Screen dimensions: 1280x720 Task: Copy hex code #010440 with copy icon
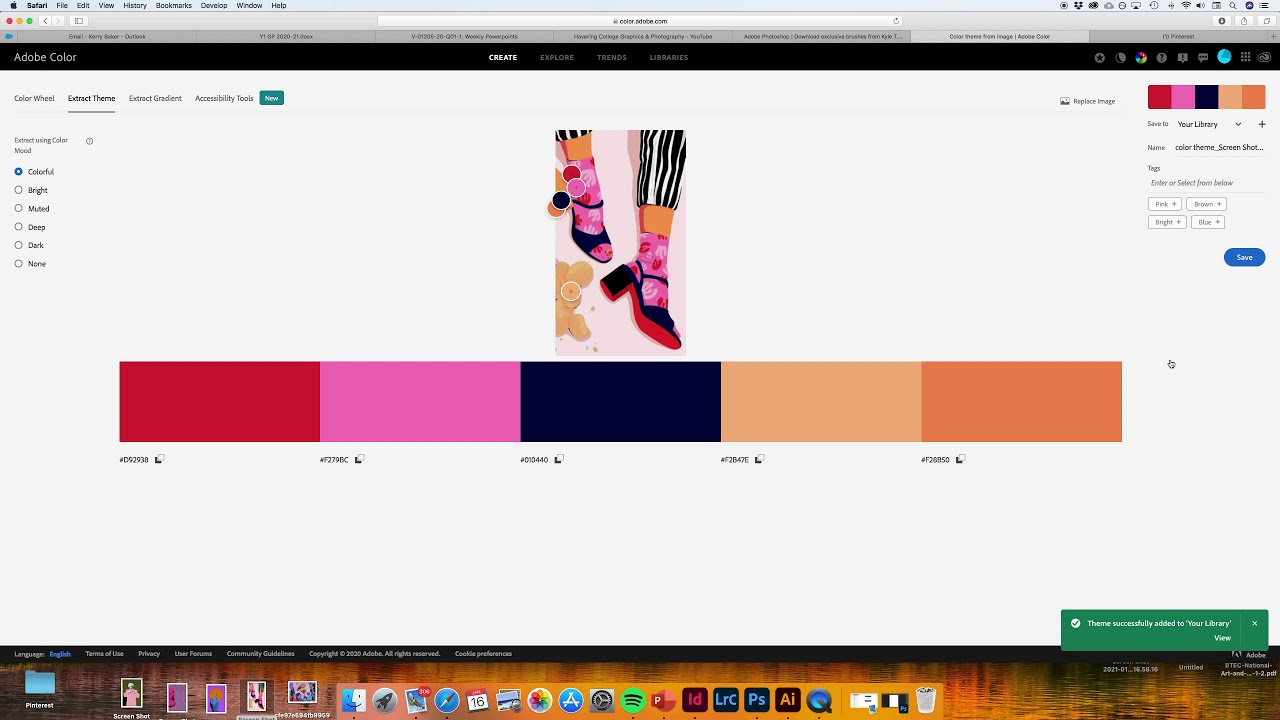(559, 460)
